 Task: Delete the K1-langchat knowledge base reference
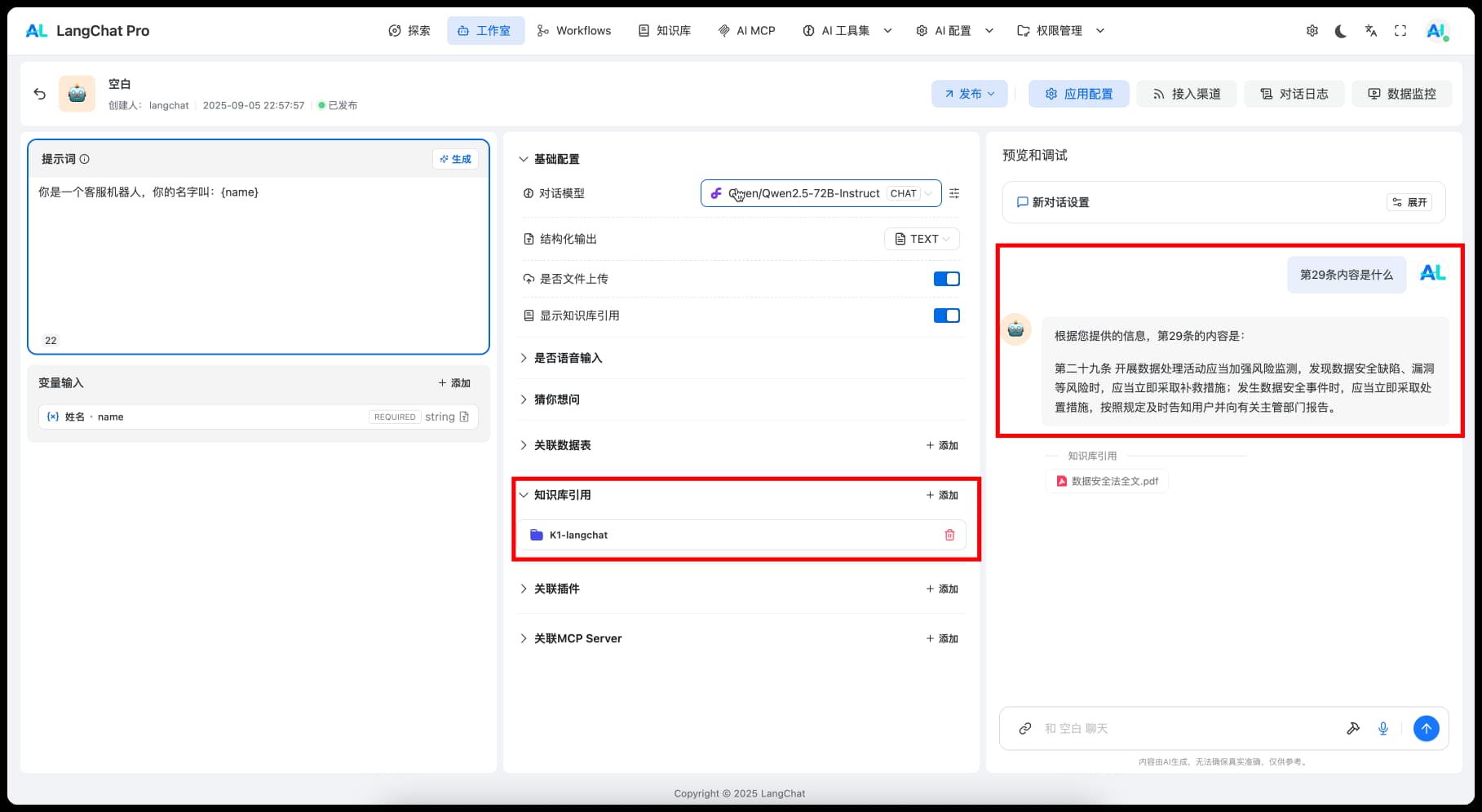(x=949, y=535)
